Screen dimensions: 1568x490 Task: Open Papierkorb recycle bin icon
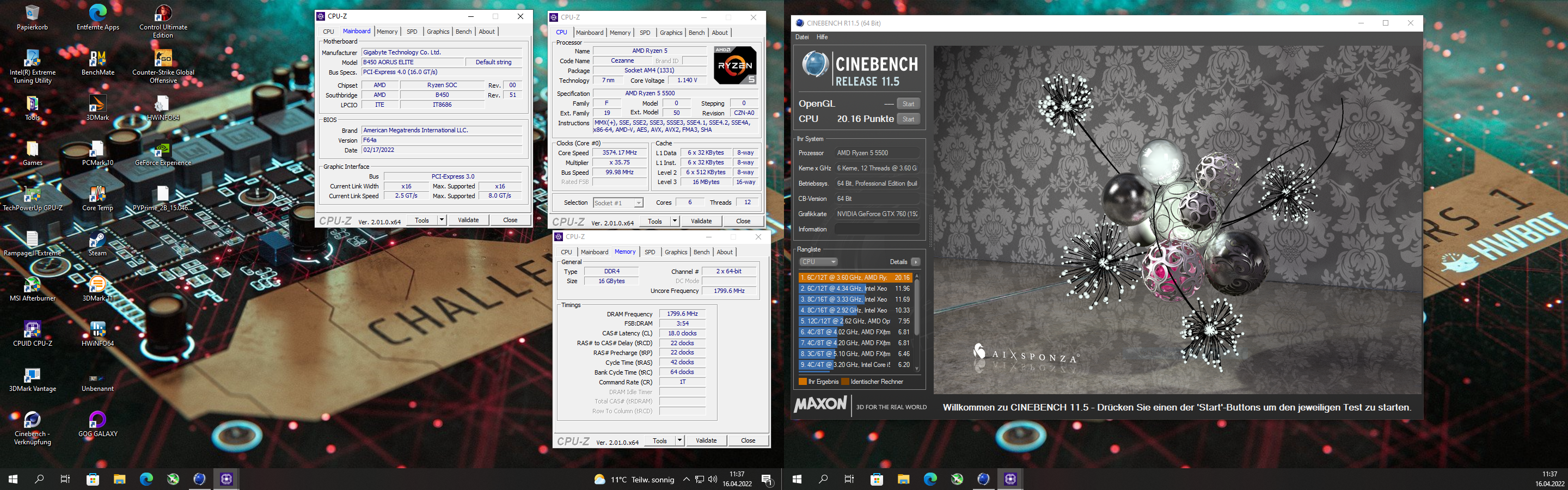pos(32,17)
